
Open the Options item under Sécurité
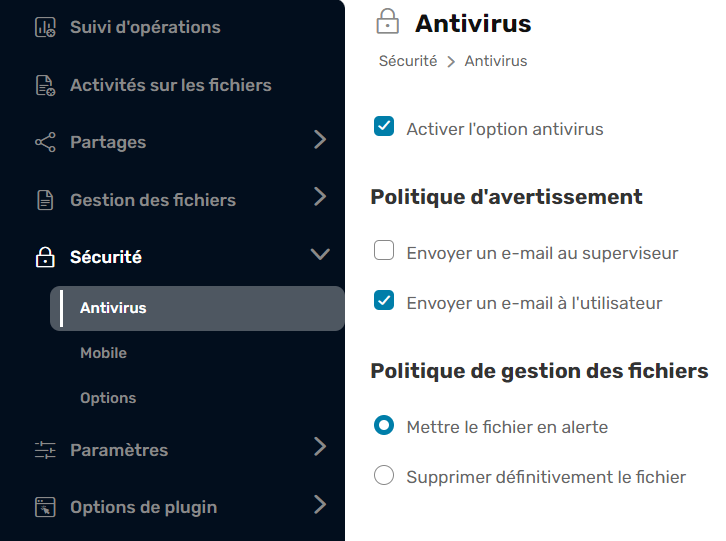click(108, 398)
